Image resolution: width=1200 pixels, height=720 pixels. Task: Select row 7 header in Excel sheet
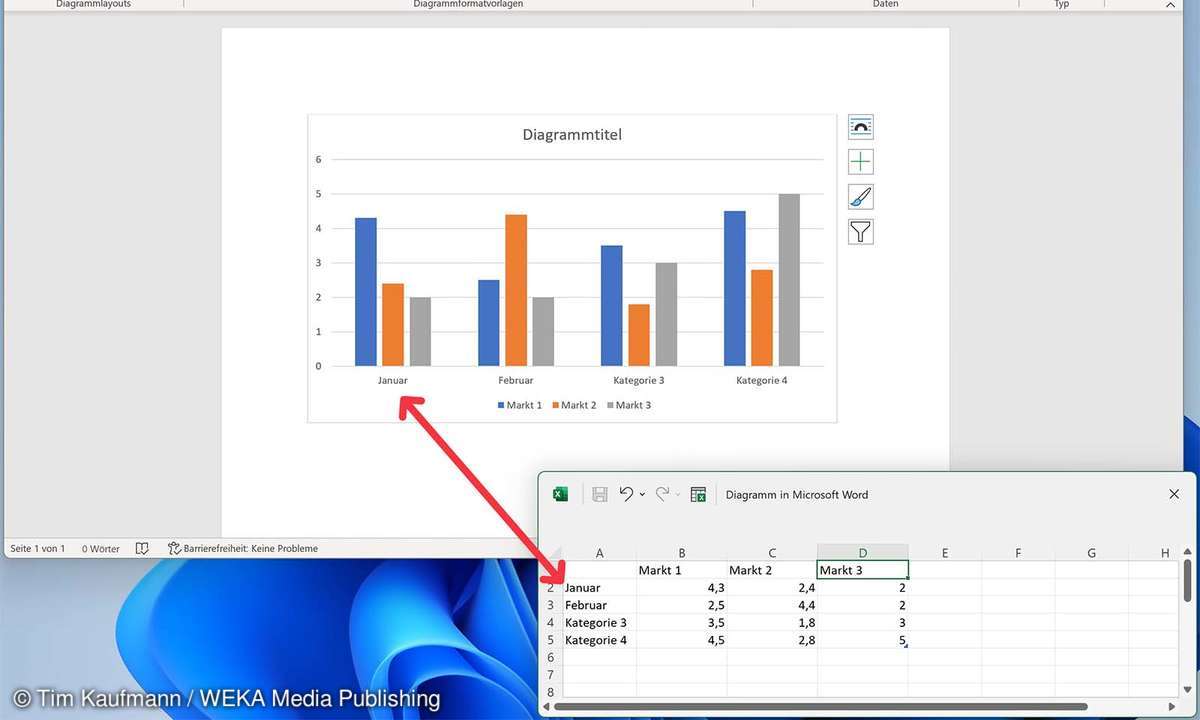point(551,675)
